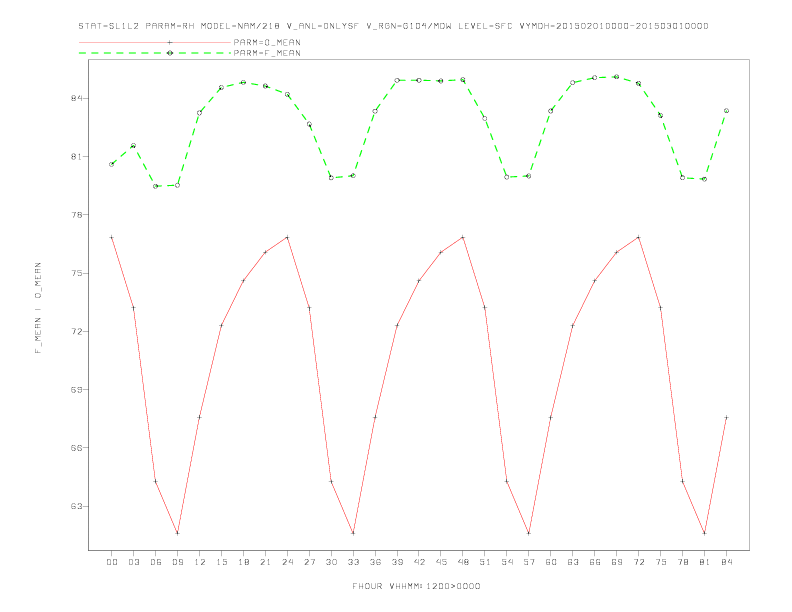Click the x-axis label FHOUR VHHMM:1200>0000
792x612 pixels.
[416, 586]
